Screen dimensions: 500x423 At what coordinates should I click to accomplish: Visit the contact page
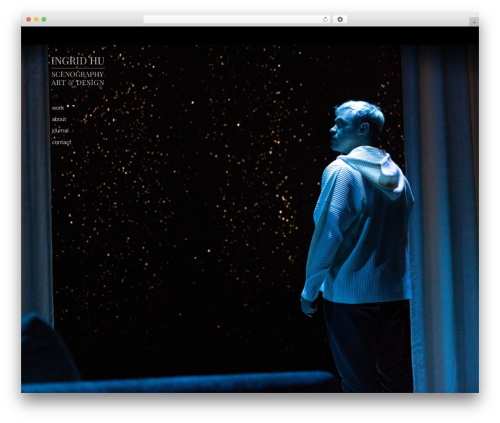click(x=61, y=142)
